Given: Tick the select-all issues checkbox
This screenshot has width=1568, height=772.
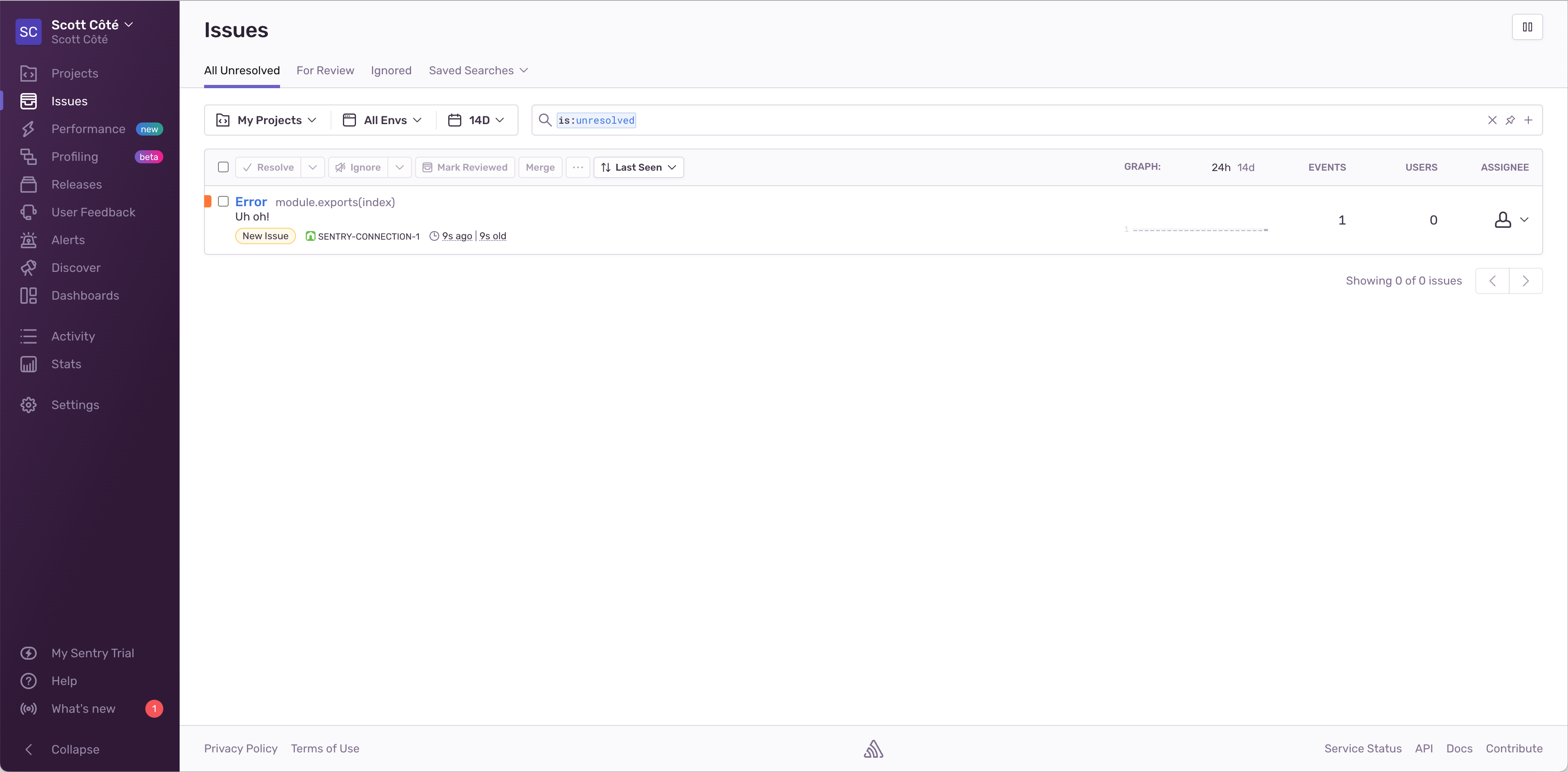Looking at the screenshot, I should pyautogui.click(x=223, y=167).
